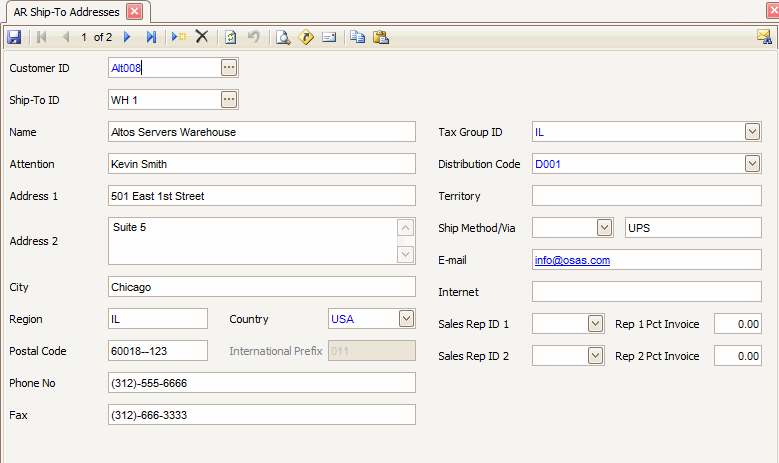Click into the Territory field
This screenshot has height=463, width=779.
pyautogui.click(x=646, y=196)
